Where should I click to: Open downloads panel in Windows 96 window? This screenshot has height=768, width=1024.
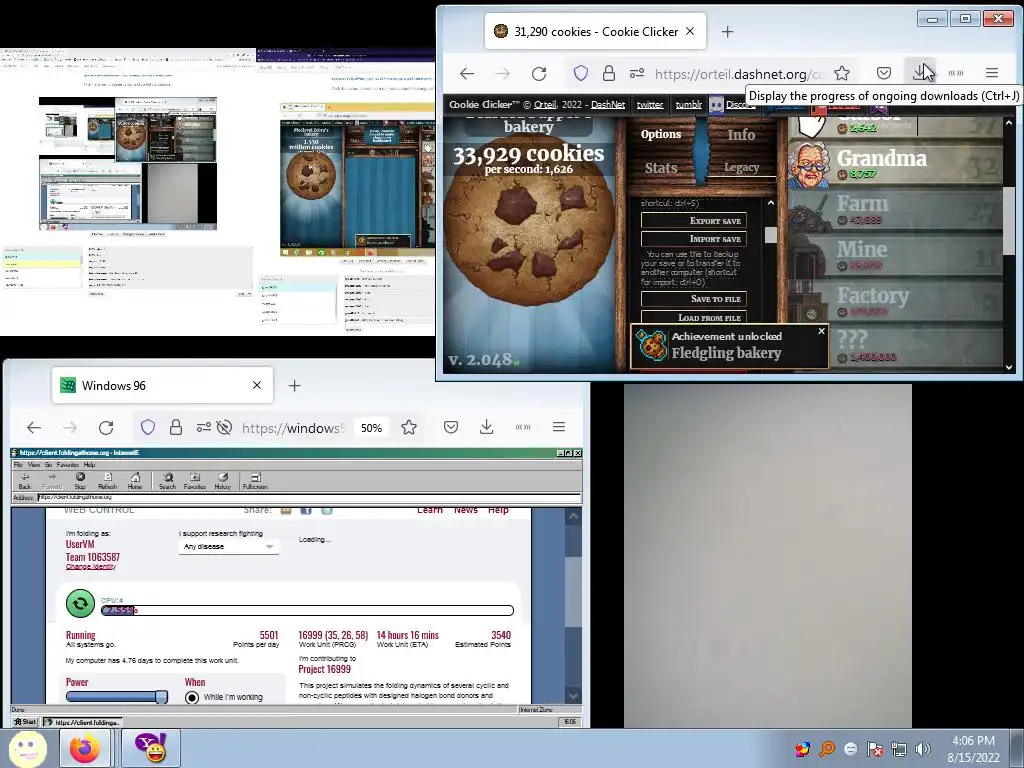(x=487, y=427)
